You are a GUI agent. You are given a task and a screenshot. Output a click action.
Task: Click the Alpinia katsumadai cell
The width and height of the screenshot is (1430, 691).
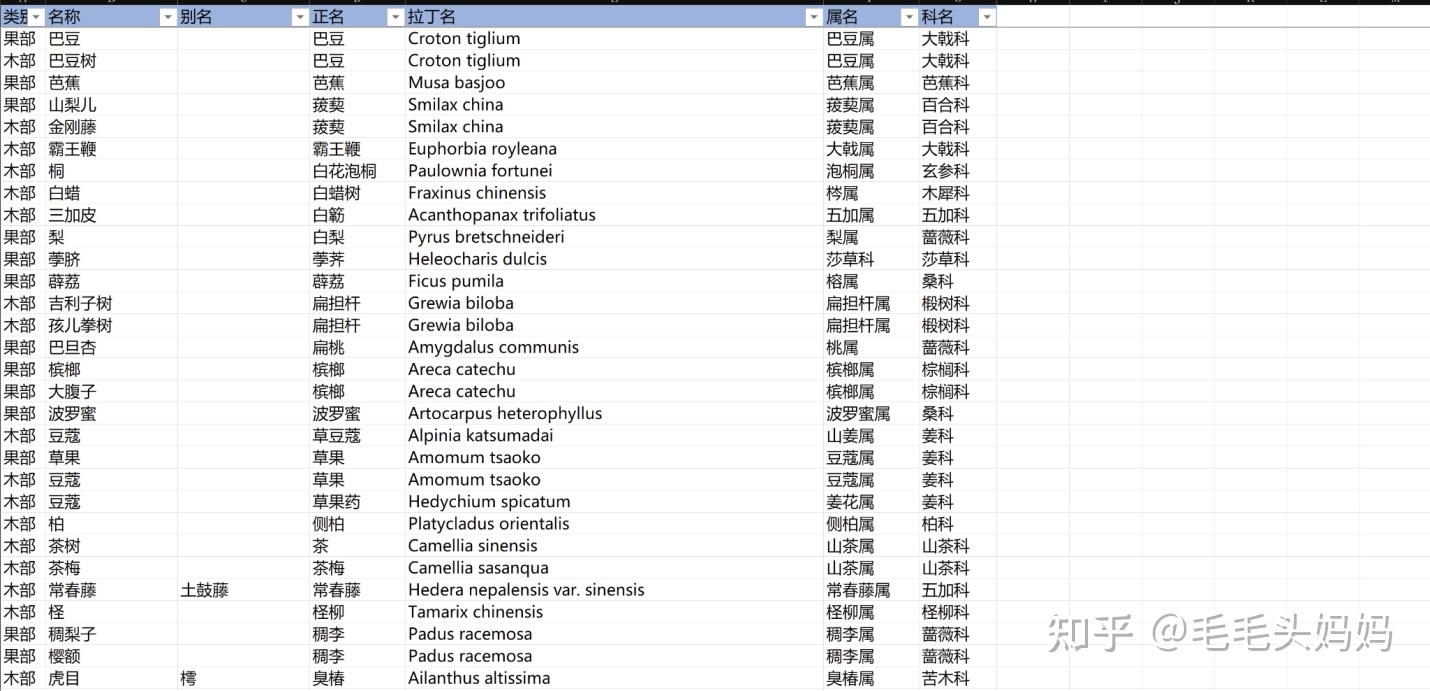[614, 435]
